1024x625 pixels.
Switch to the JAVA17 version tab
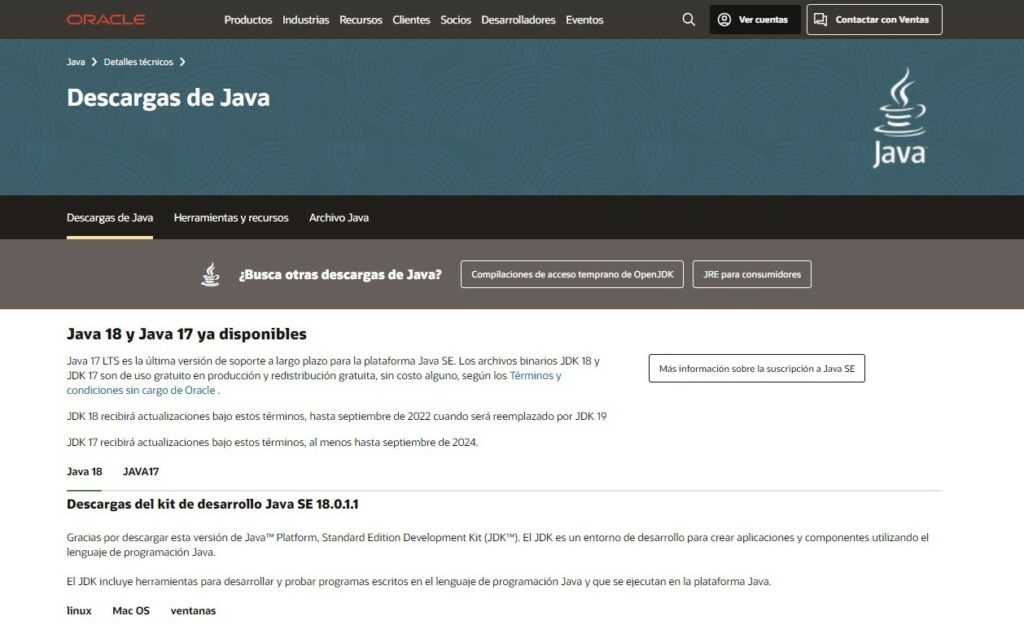click(x=141, y=472)
